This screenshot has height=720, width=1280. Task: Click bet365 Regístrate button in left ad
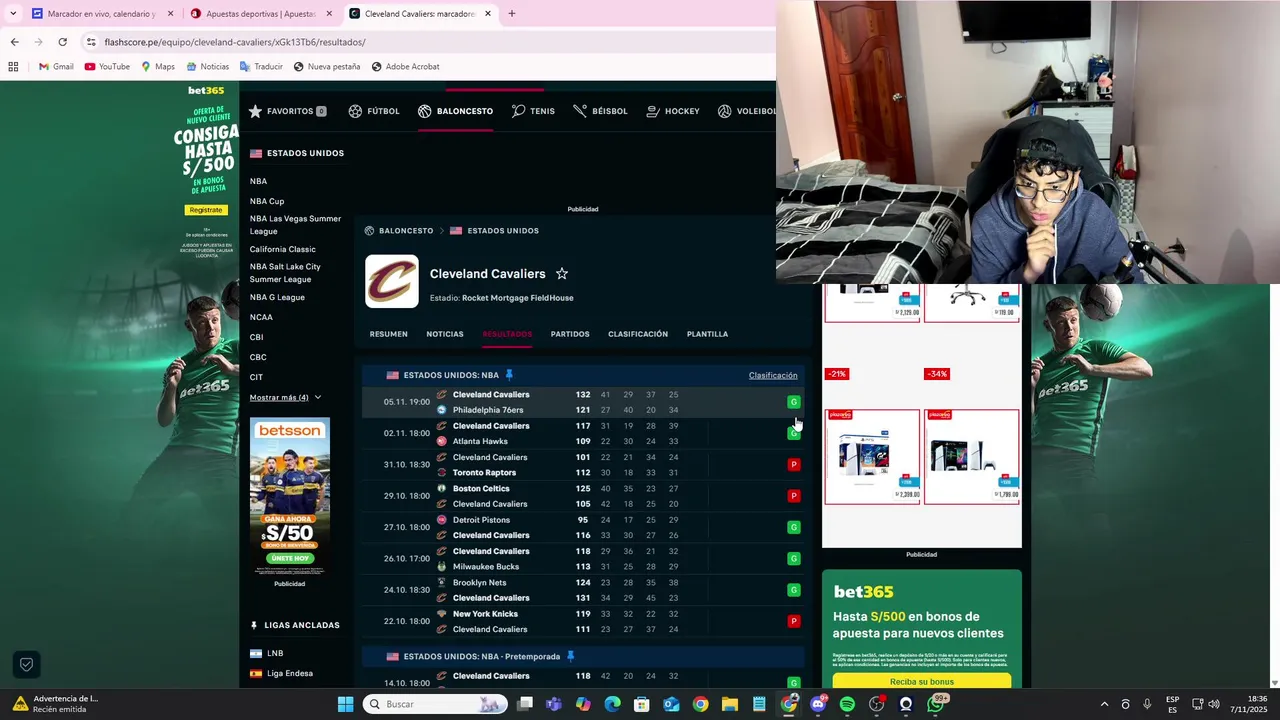[205, 210]
